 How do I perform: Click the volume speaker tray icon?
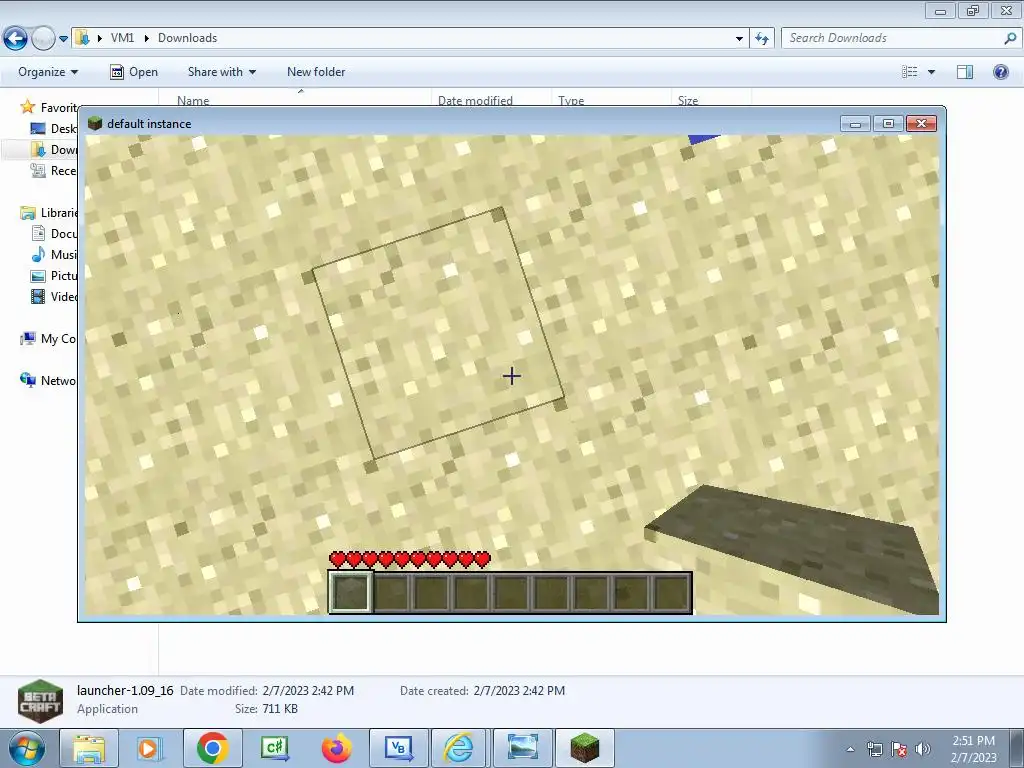pyautogui.click(x=923, y=749)
